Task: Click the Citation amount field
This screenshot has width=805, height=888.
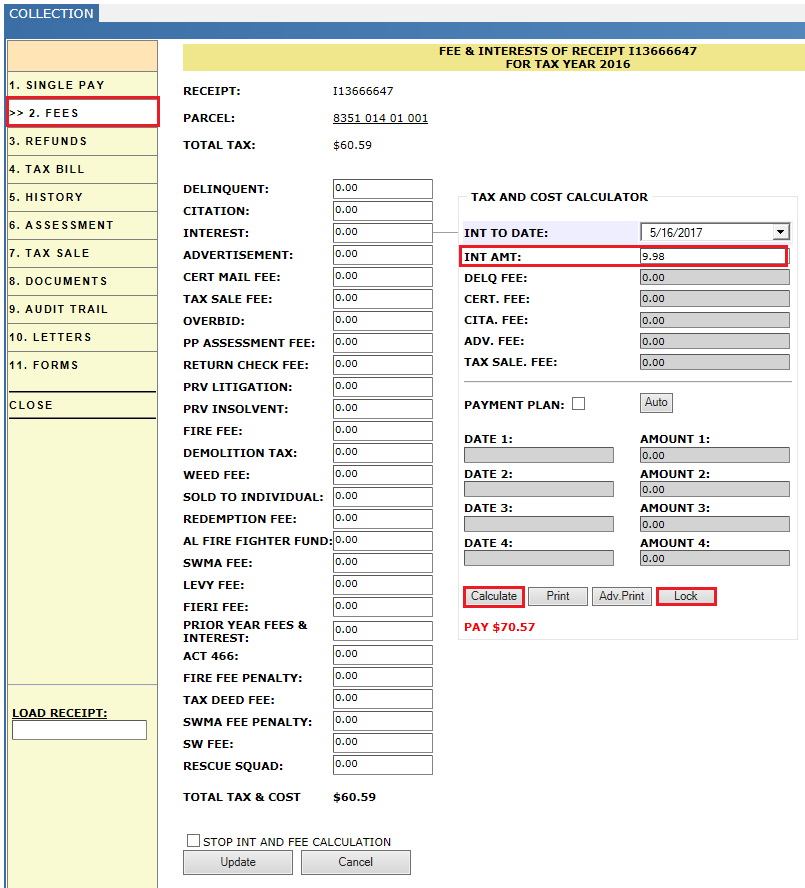Action: coord(382,211)
